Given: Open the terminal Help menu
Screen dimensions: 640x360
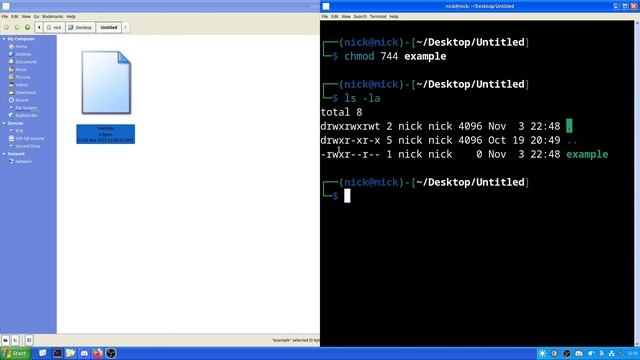Looking at the screenshot, I should tap(394, 17).
